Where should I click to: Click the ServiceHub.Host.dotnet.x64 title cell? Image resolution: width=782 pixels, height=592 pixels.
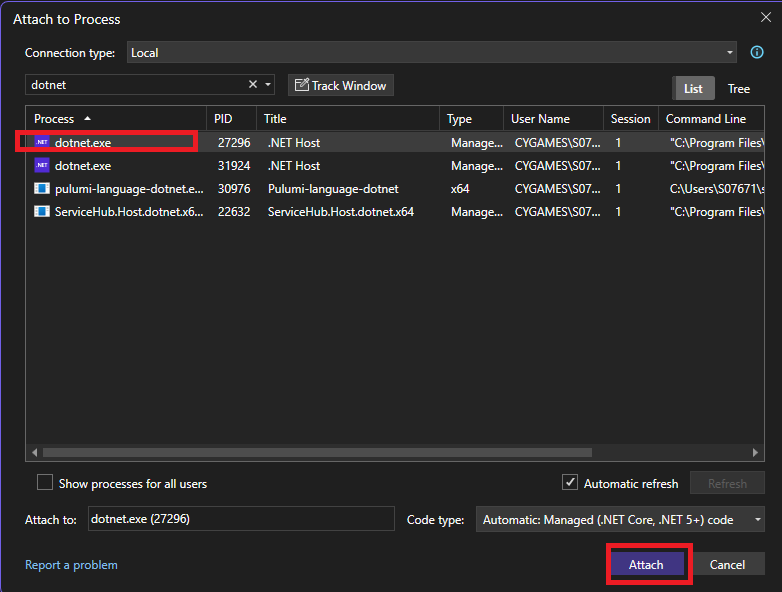341,211
